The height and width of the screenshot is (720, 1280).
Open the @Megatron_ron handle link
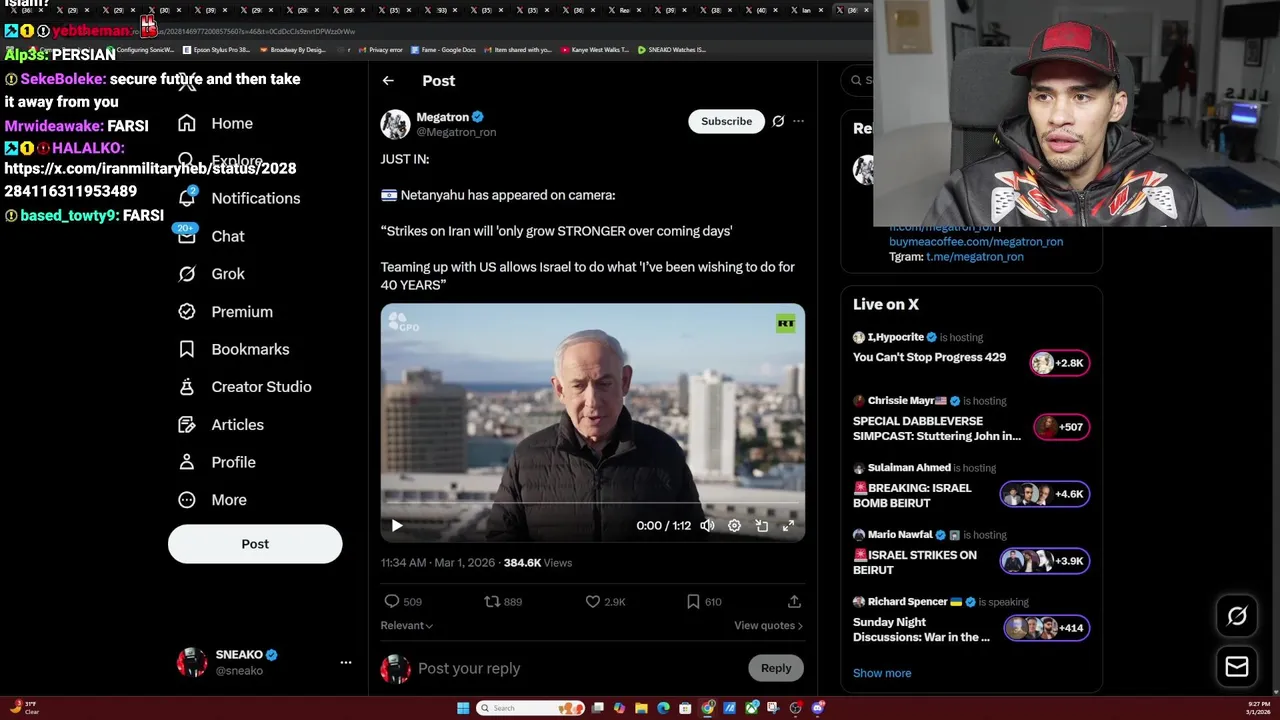[x=456, y=132]
